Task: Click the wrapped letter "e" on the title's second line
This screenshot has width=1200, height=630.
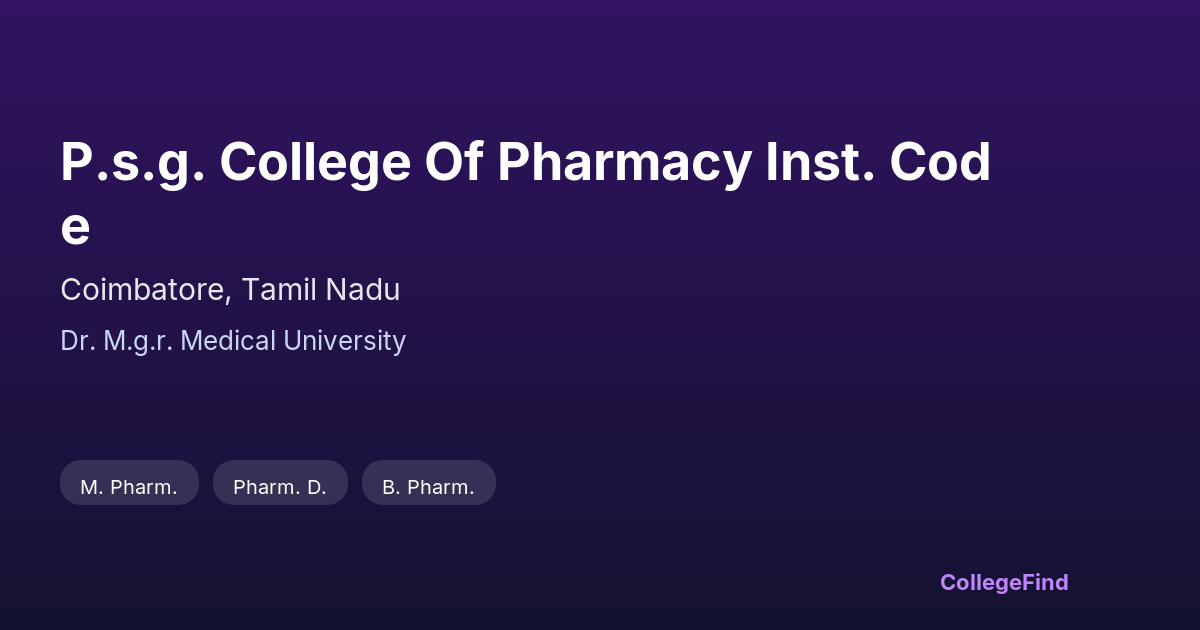Action: [75, 228]
